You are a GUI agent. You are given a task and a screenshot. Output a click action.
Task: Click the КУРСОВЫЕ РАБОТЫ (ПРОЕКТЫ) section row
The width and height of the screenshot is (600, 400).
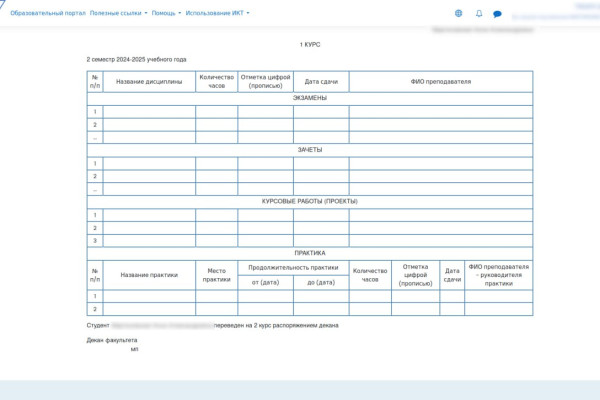(310, 201)
